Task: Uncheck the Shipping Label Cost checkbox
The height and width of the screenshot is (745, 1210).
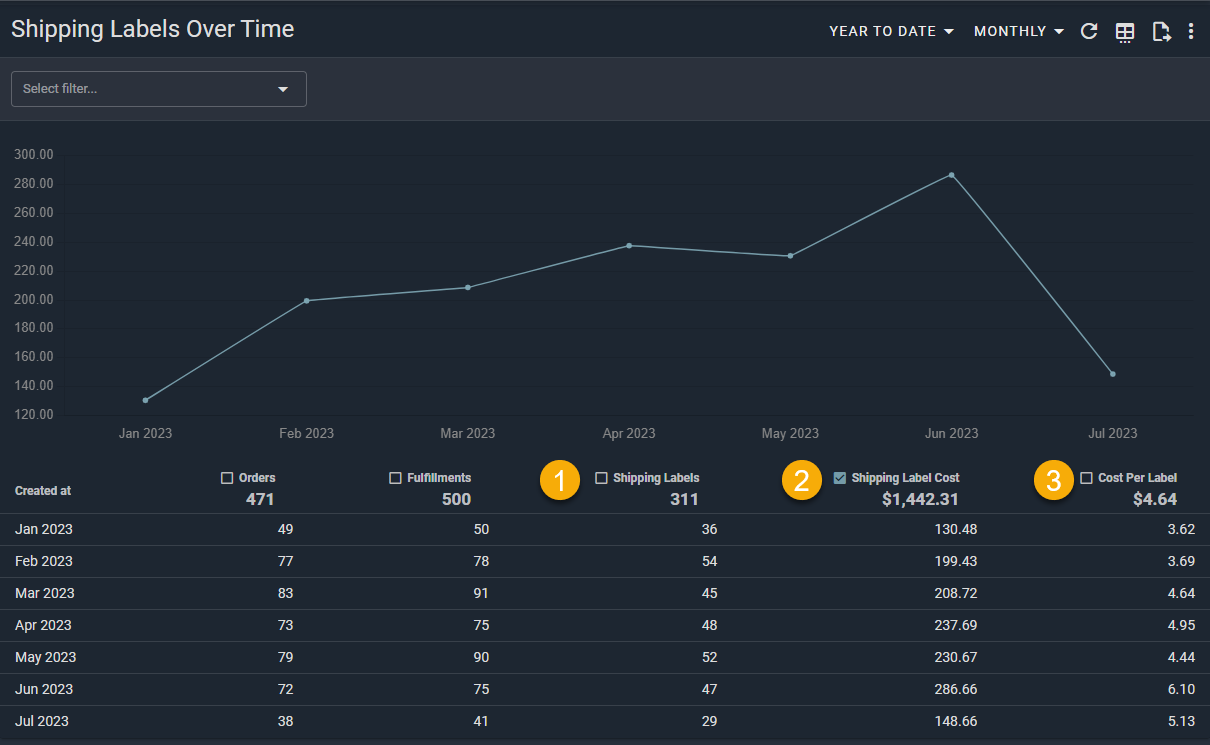Action: pyautogui.click(x=839, y=478)
